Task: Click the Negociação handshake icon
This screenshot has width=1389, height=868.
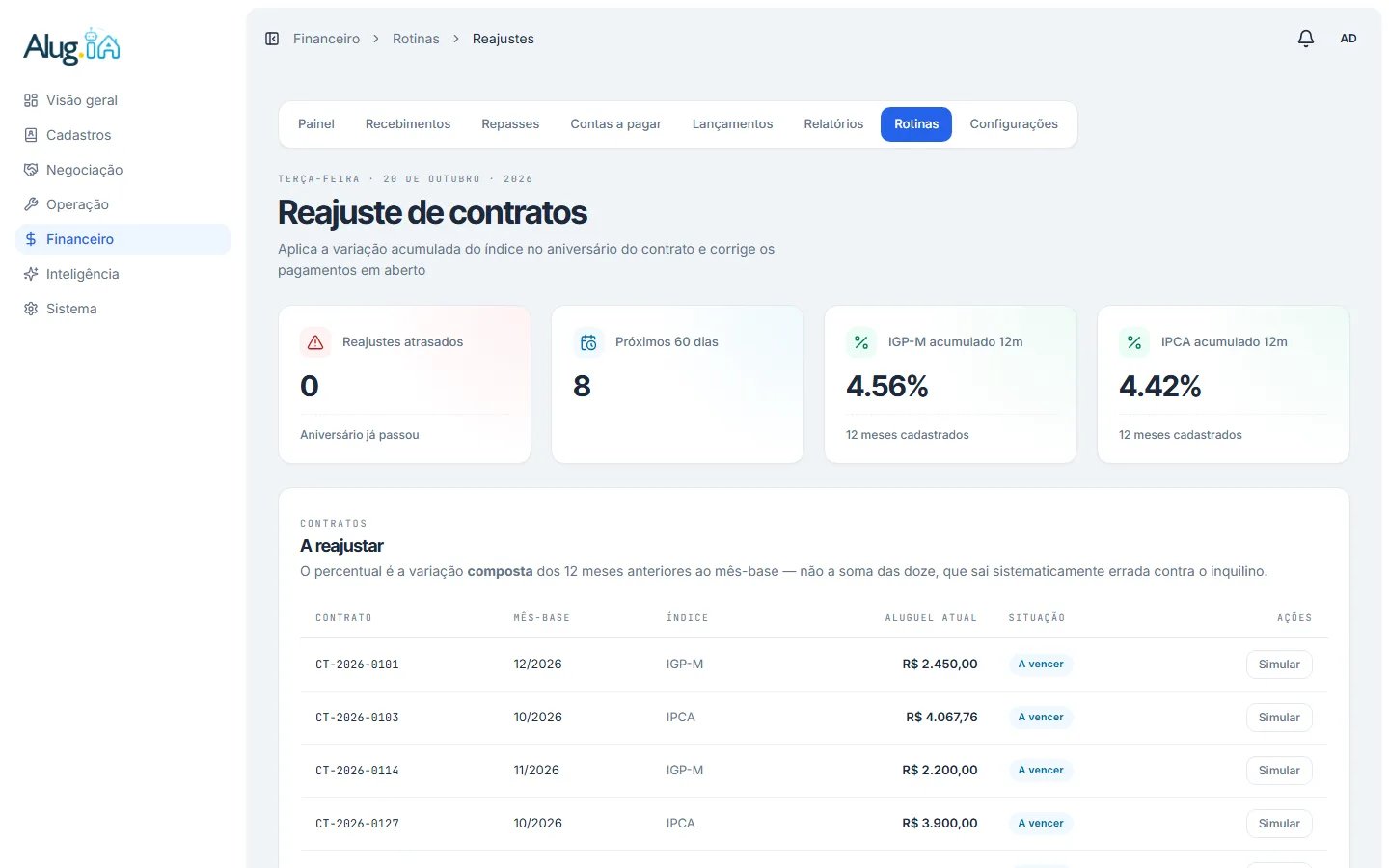Action: coord(31,170)
